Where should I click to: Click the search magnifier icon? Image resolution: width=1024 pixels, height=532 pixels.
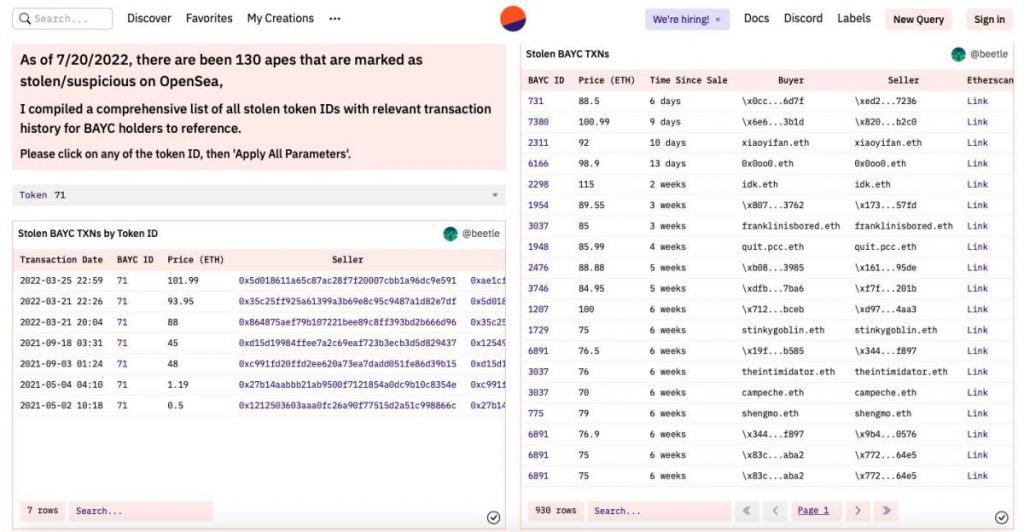(25, 19)
